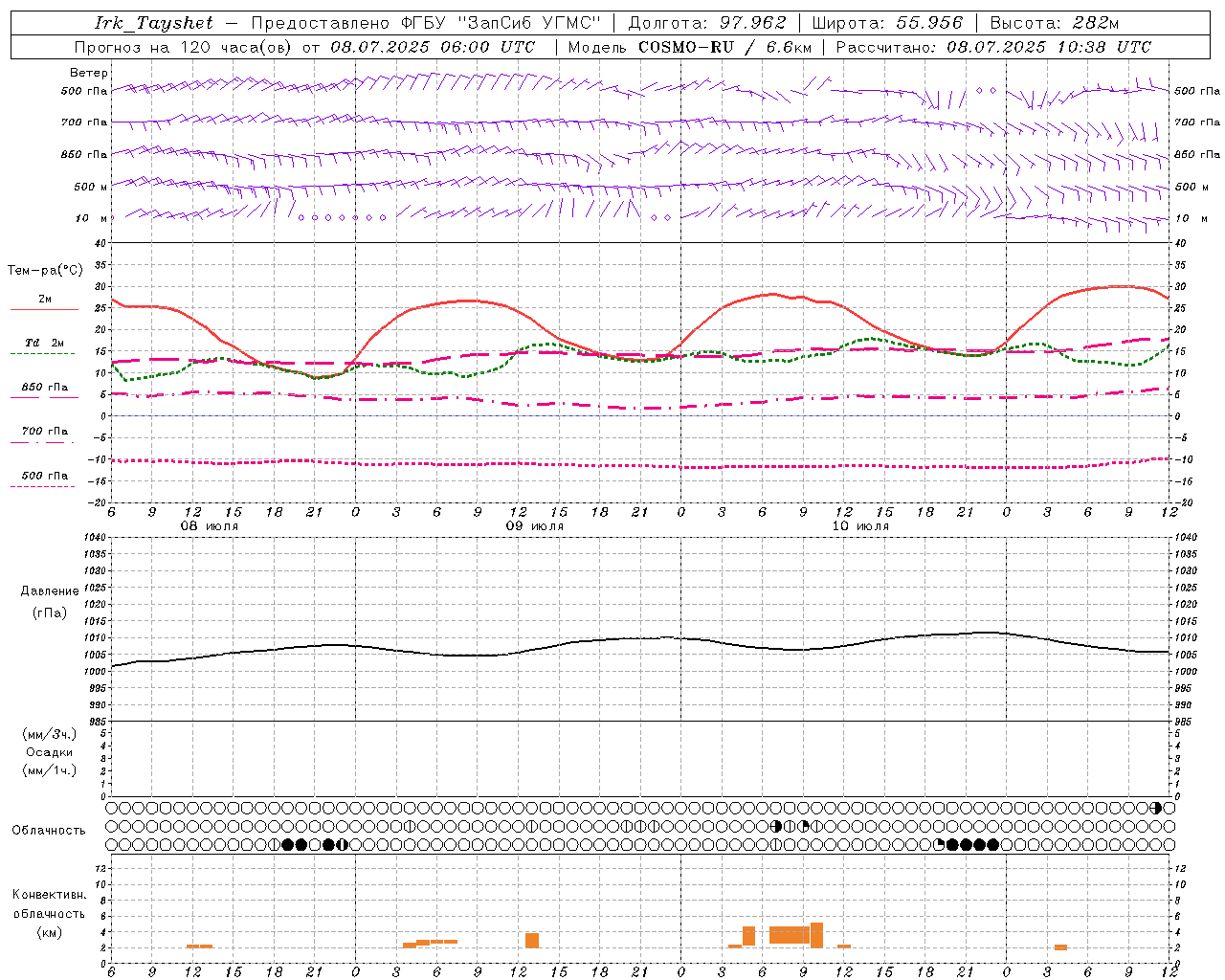Click the 700 гПа temperature legend entry
The width and height of the screenshot is (1225, 980).
pos(45,431)
